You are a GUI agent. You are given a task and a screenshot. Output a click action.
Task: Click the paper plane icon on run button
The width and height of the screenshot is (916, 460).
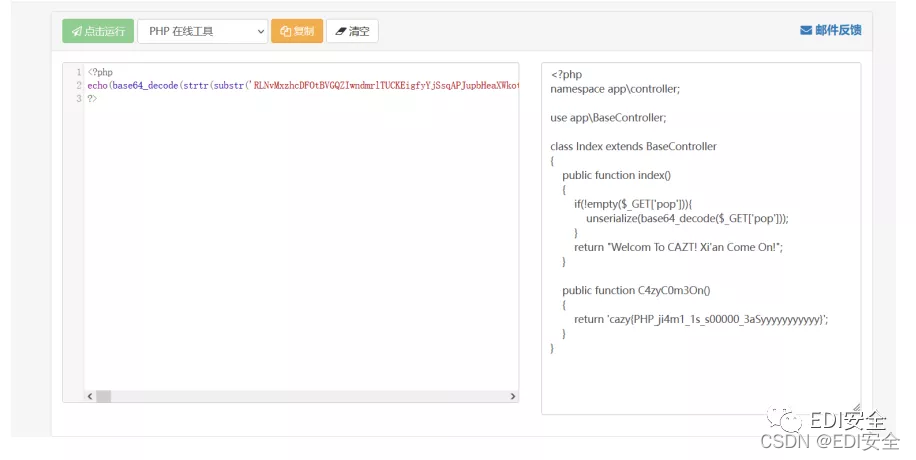(77, 31)
